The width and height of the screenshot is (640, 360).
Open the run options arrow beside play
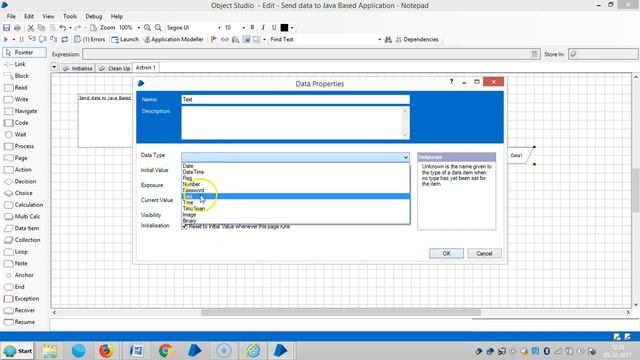pyautogui.click(x=13, y=40)
